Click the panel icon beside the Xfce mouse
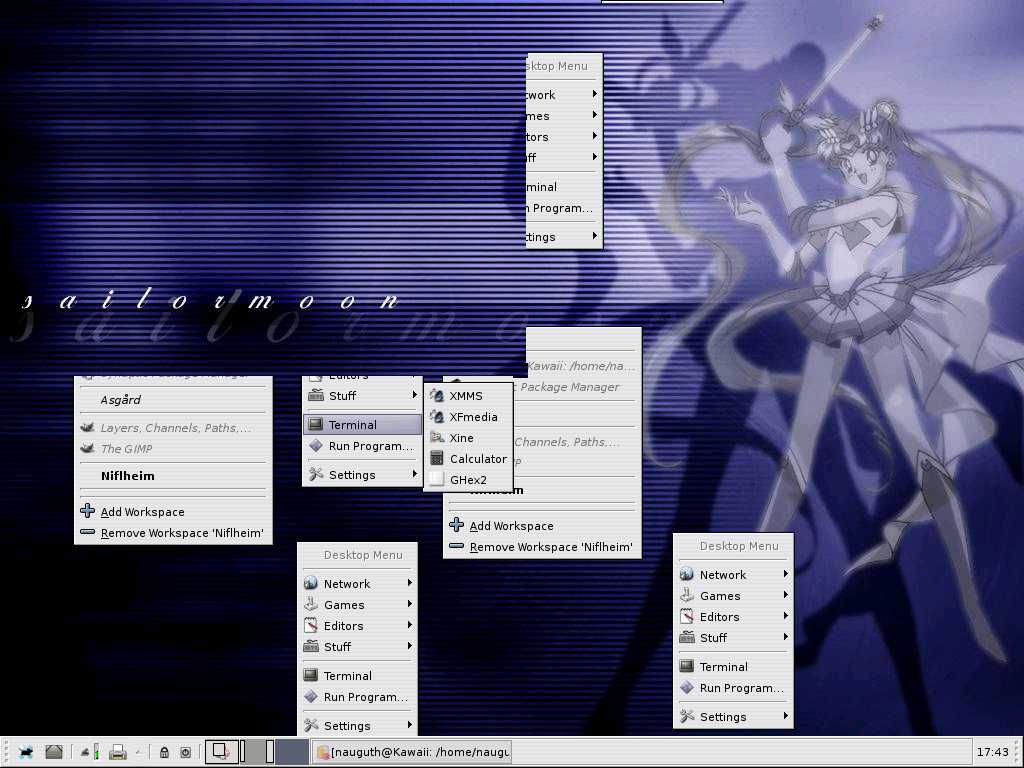Screen dimensions: 1024x768 [x=54, y=752]
